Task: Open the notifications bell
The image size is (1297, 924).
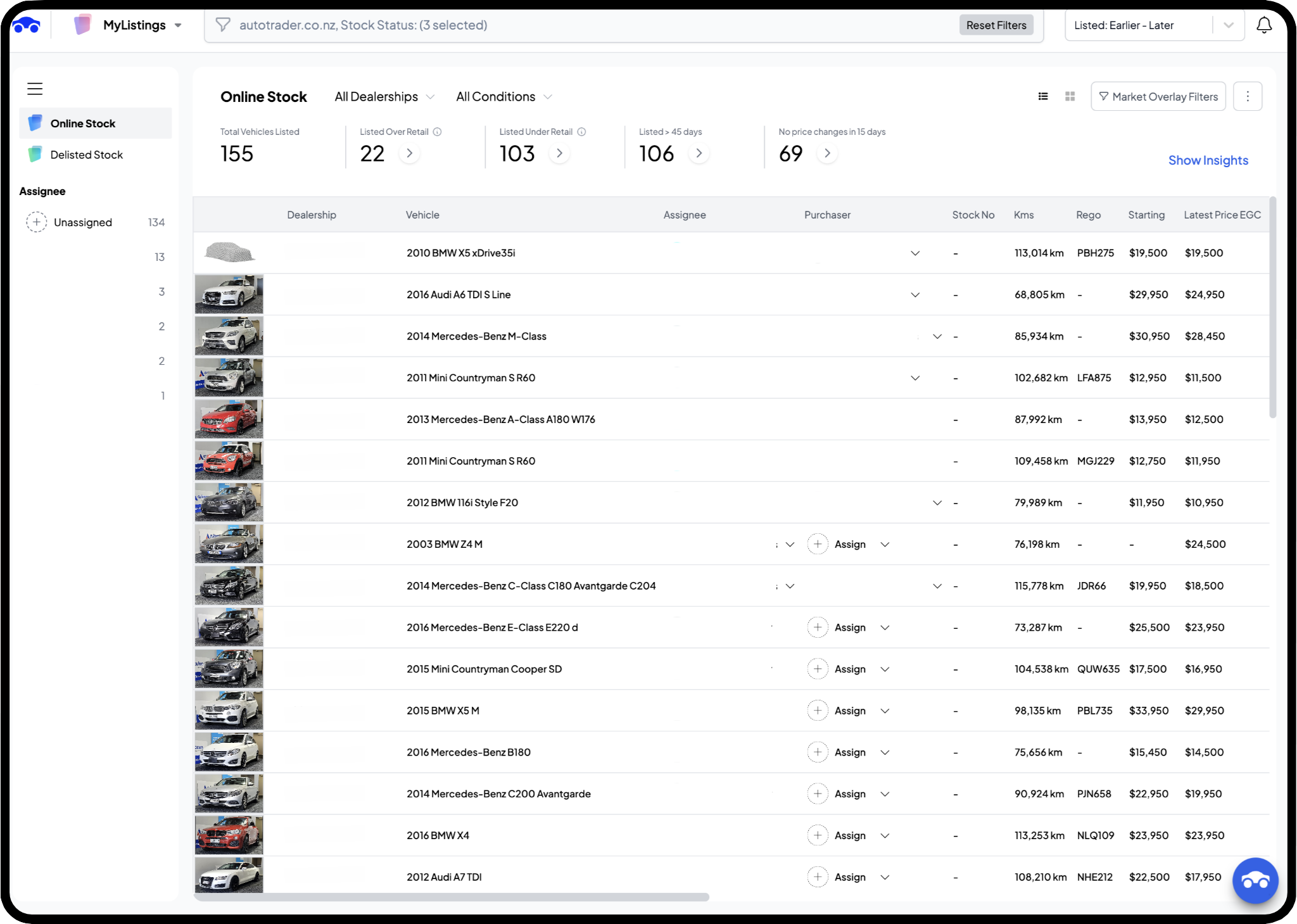Action: [1263, 25]
